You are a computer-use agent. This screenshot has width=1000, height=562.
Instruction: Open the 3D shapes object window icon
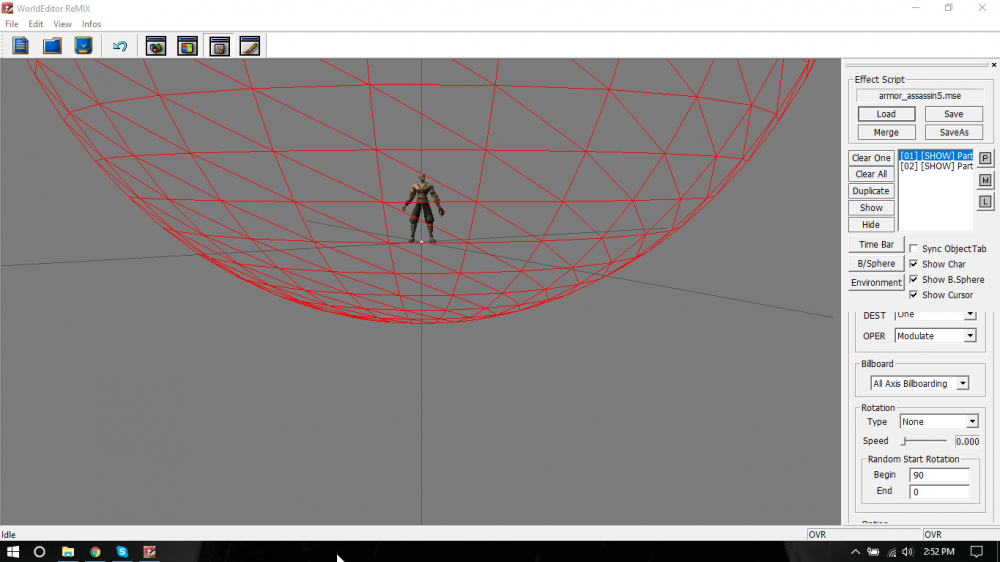tap(156, 46)
